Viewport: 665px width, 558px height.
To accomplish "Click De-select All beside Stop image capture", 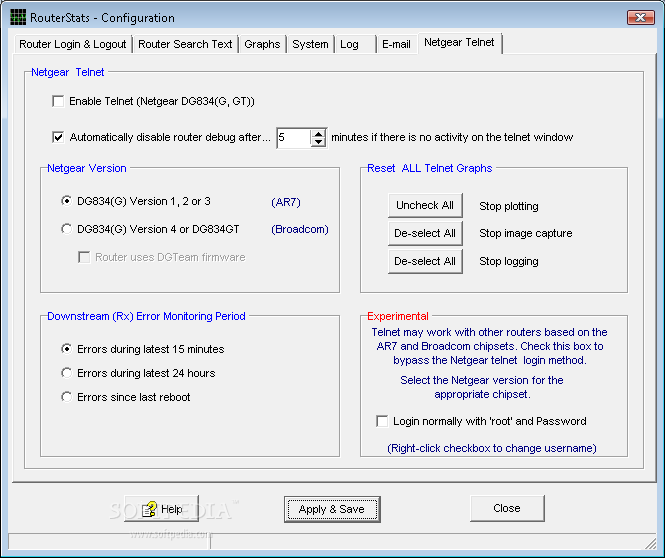I will 425,233.
